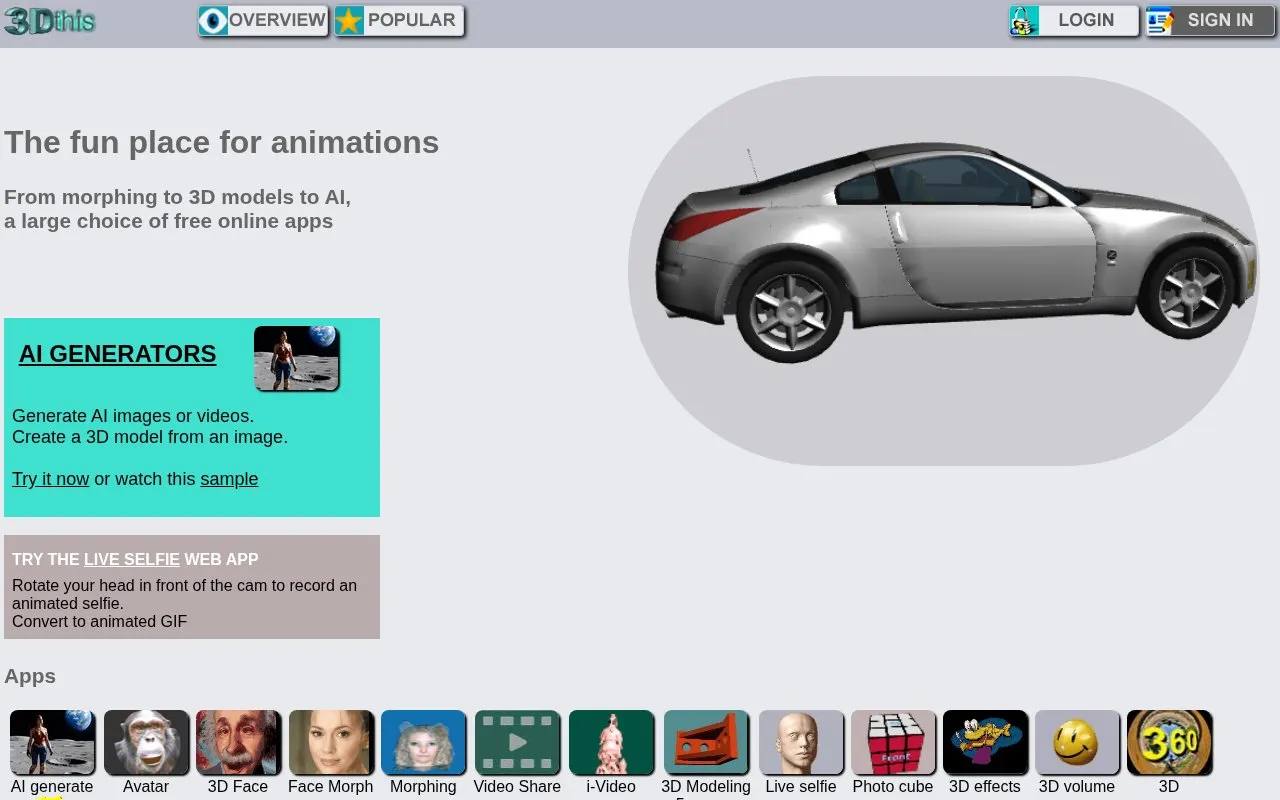Open the 360 app icon
This screenshot has width=1280, height=800.
click(x=1169, y=742)
